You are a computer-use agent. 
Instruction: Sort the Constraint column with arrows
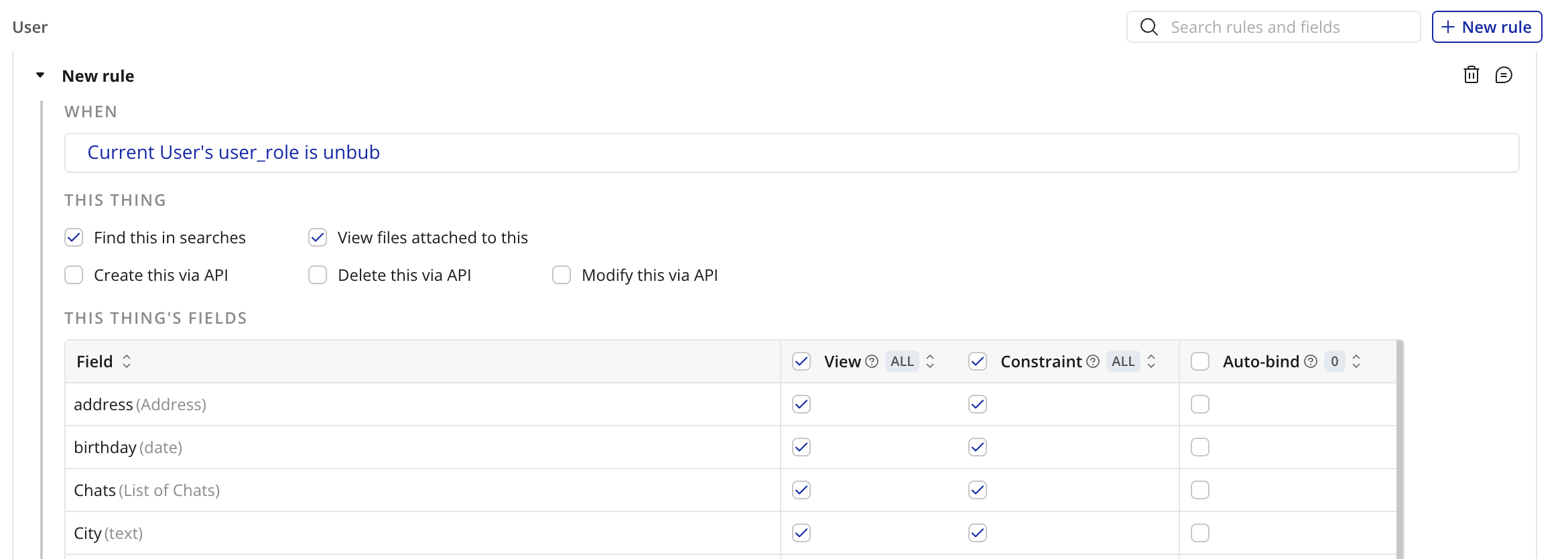[1151, 362]
